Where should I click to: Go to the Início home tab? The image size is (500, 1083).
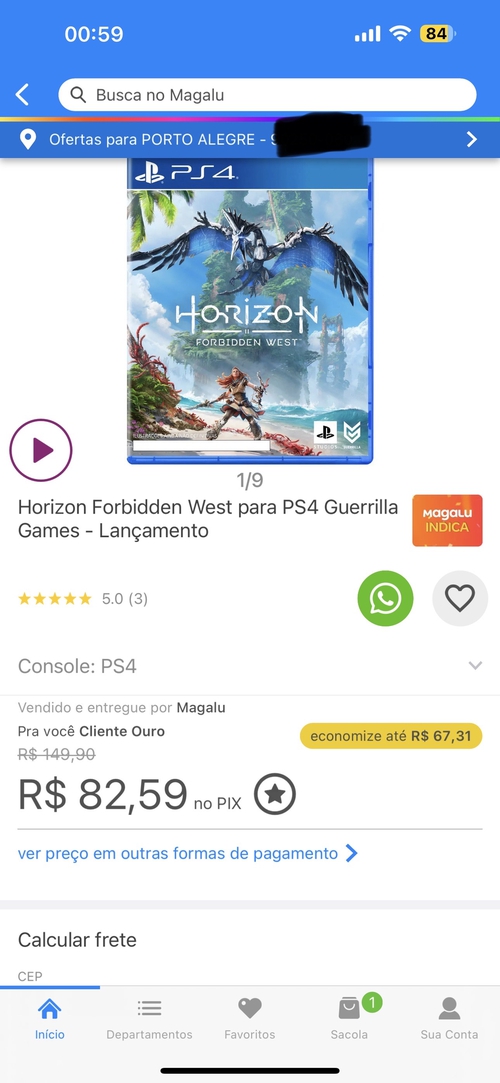click(x=50, y=1019)
